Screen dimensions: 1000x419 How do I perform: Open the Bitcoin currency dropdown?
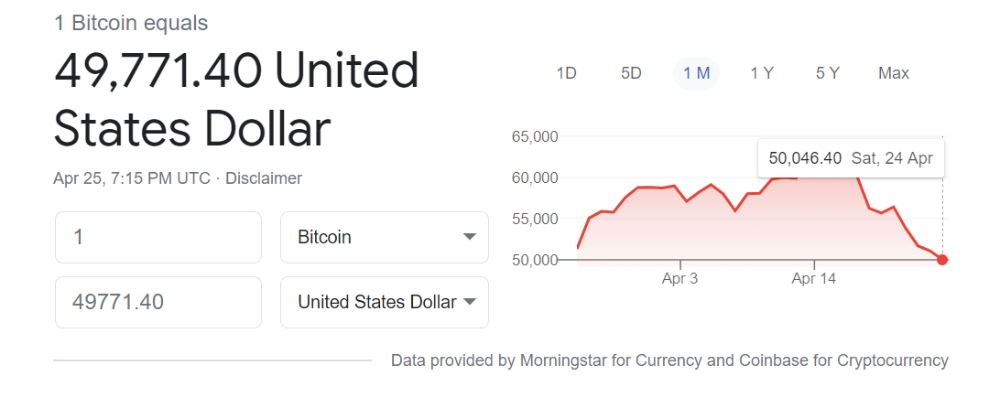pyautogui.click(x=384, y=237)
